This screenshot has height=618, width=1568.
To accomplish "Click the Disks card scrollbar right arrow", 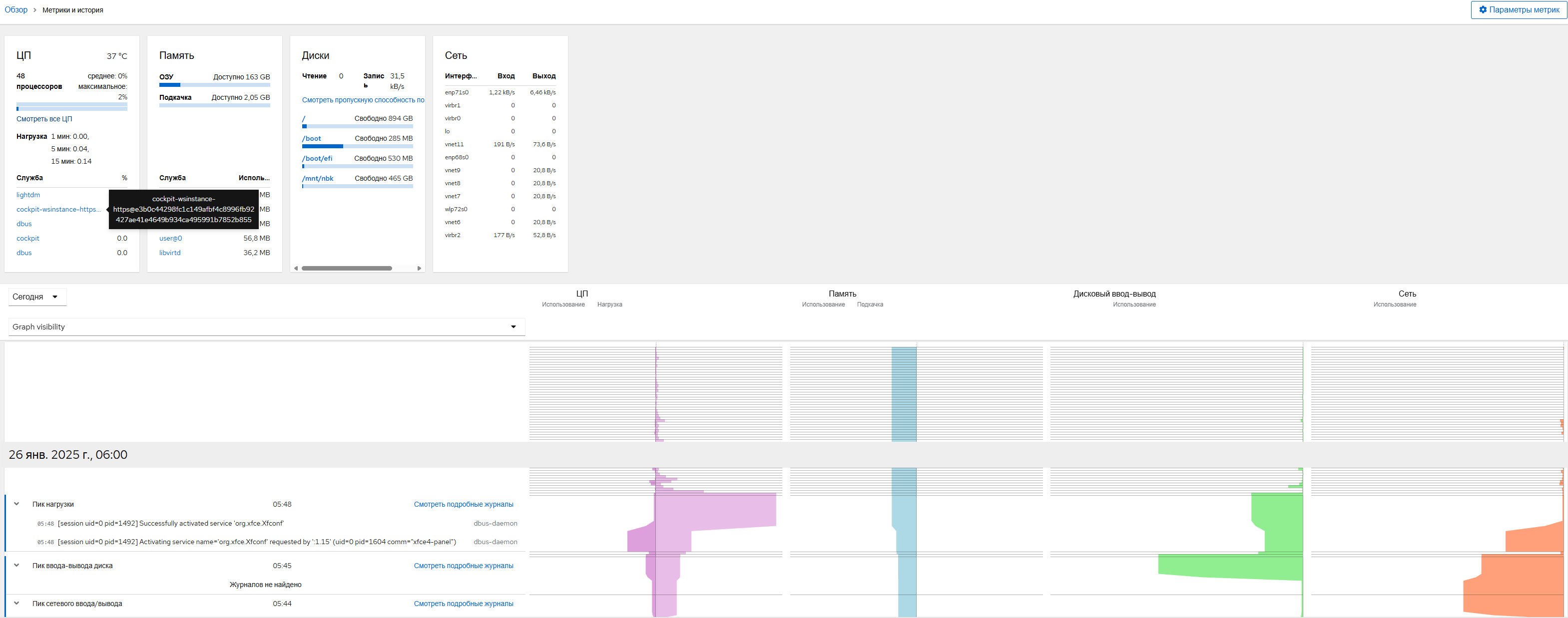I will (419, 268).
